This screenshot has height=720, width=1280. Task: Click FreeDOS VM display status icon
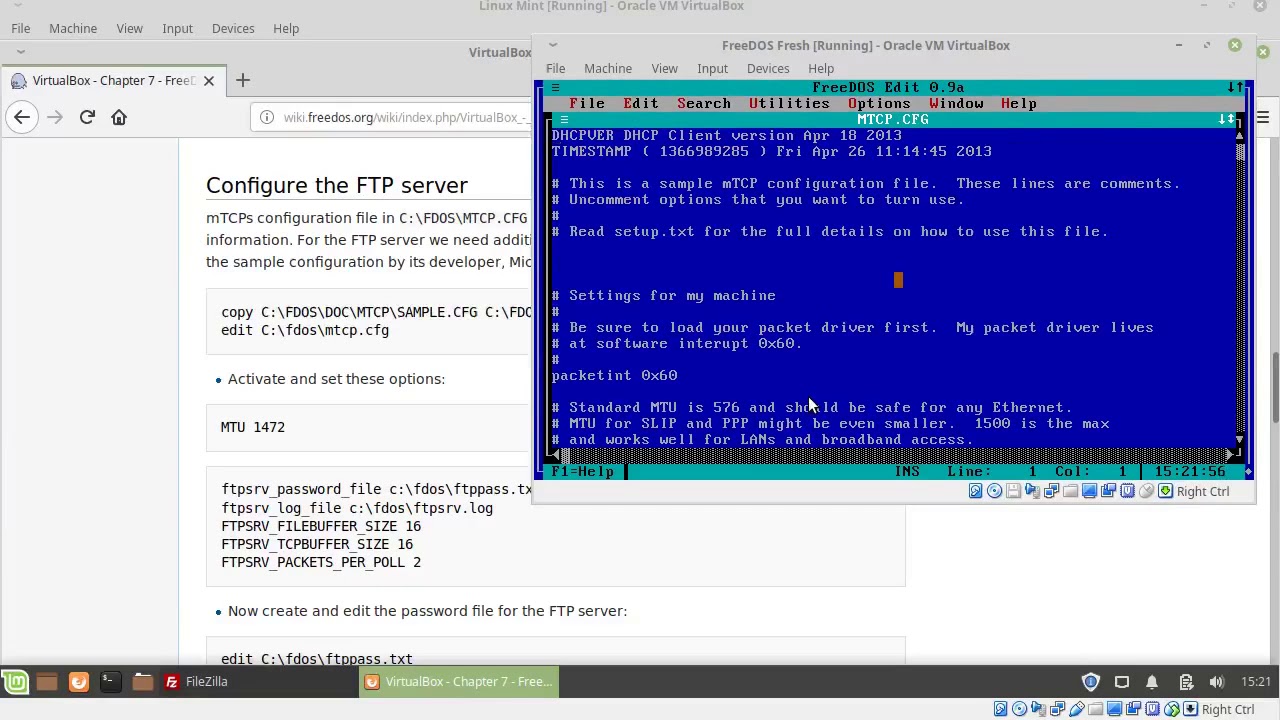coord(1089,491)
